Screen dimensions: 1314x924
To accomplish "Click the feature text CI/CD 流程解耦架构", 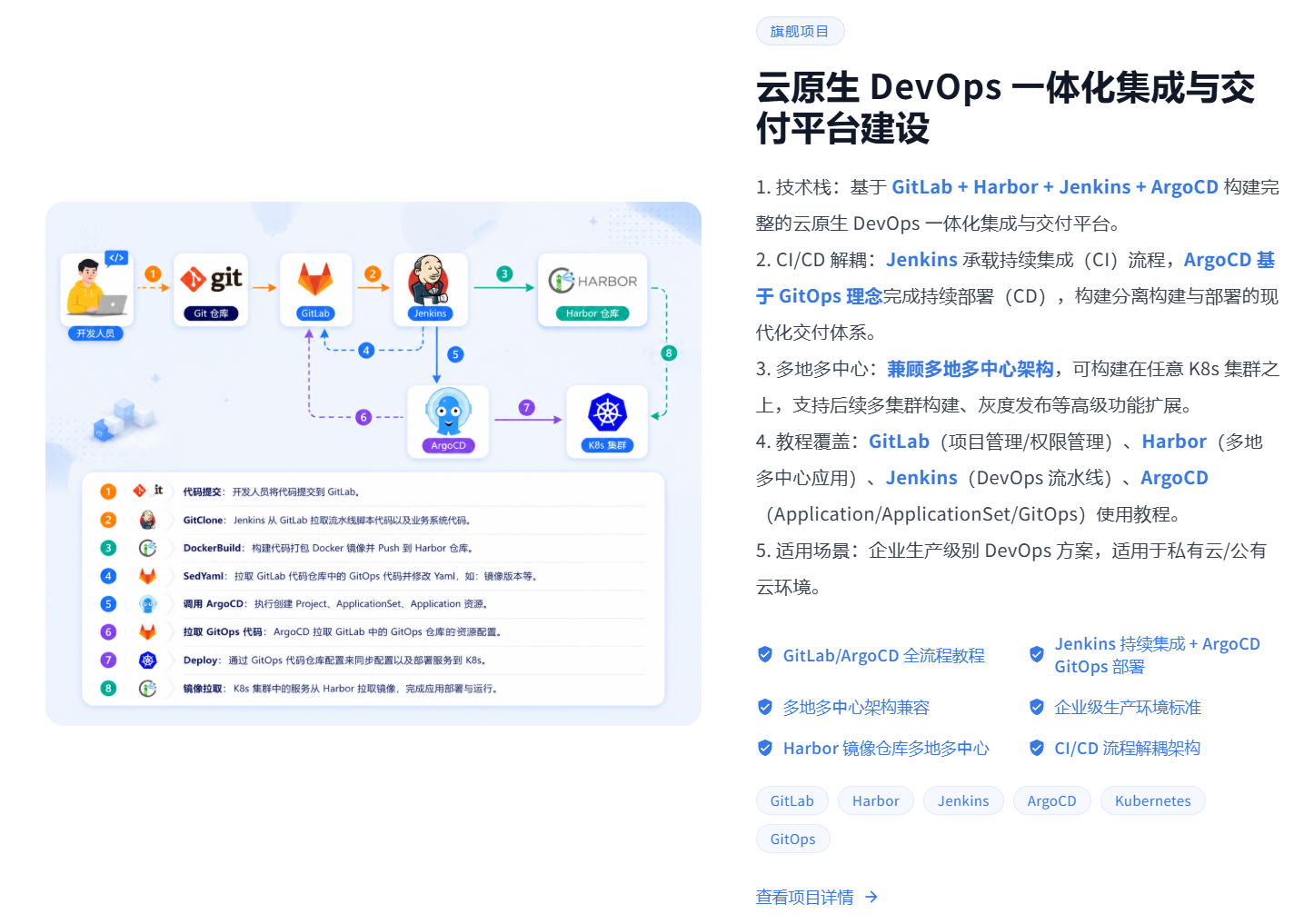I will point(1127,748).
